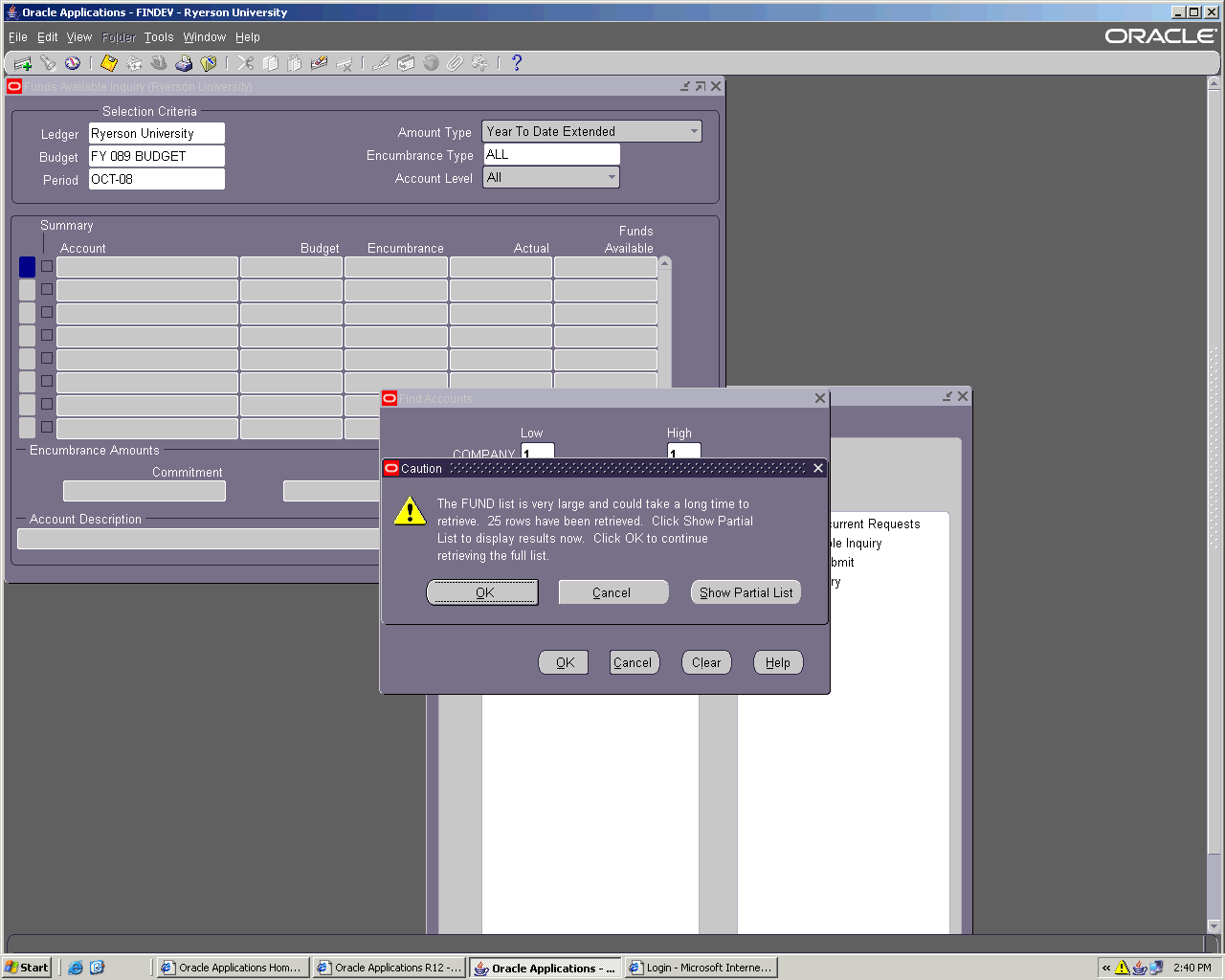
Task: Open the View menu
Action: point(78,37)
